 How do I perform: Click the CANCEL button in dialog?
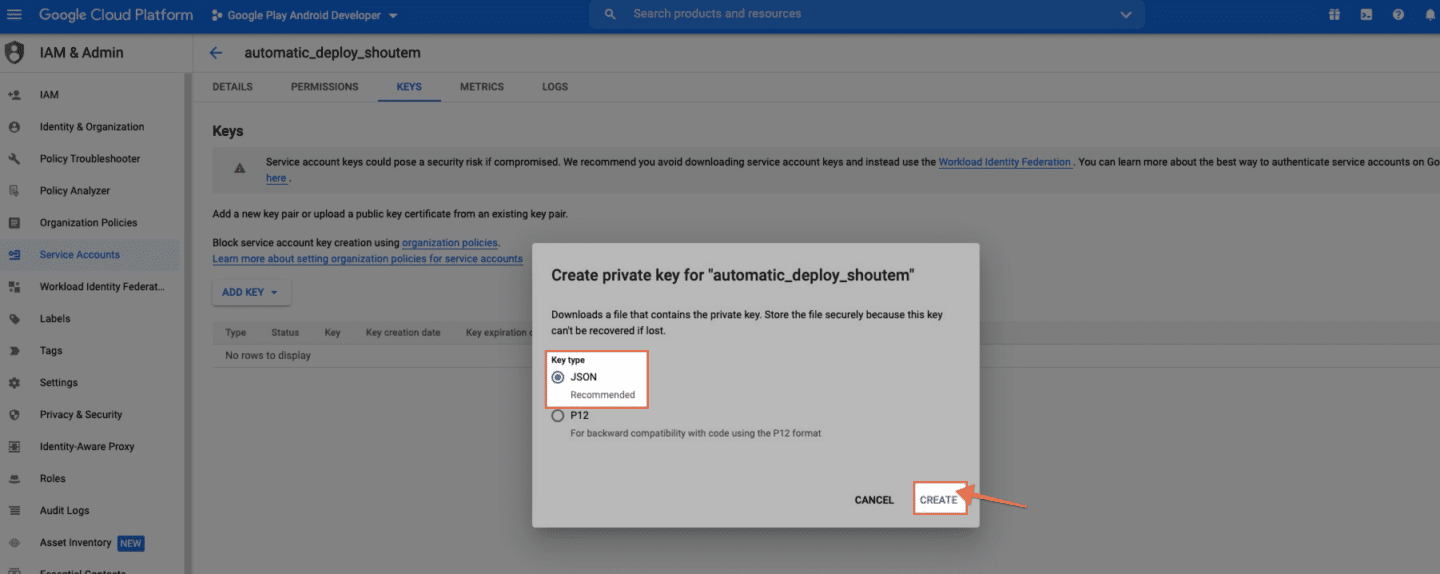point(874,500)
